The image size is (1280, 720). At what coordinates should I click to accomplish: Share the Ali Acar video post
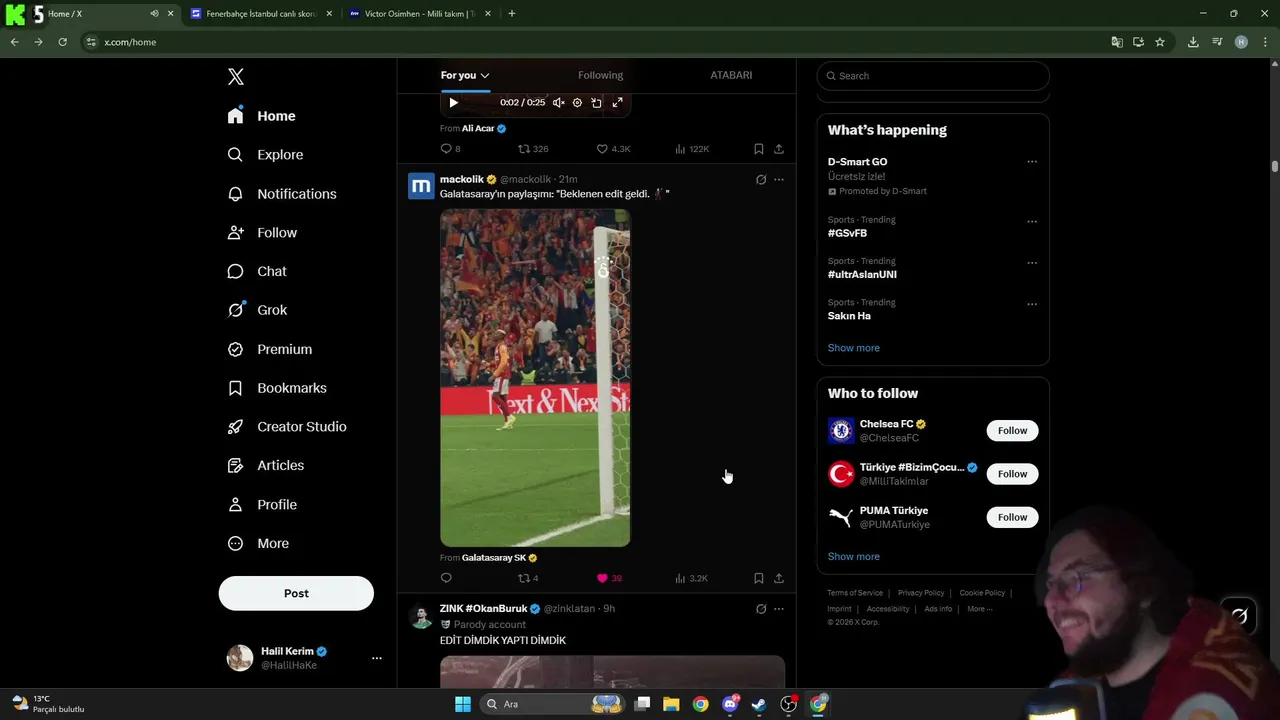779,149
